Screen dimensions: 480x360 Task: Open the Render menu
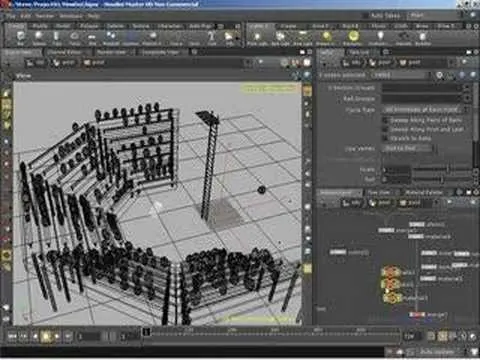pos(45,16)
